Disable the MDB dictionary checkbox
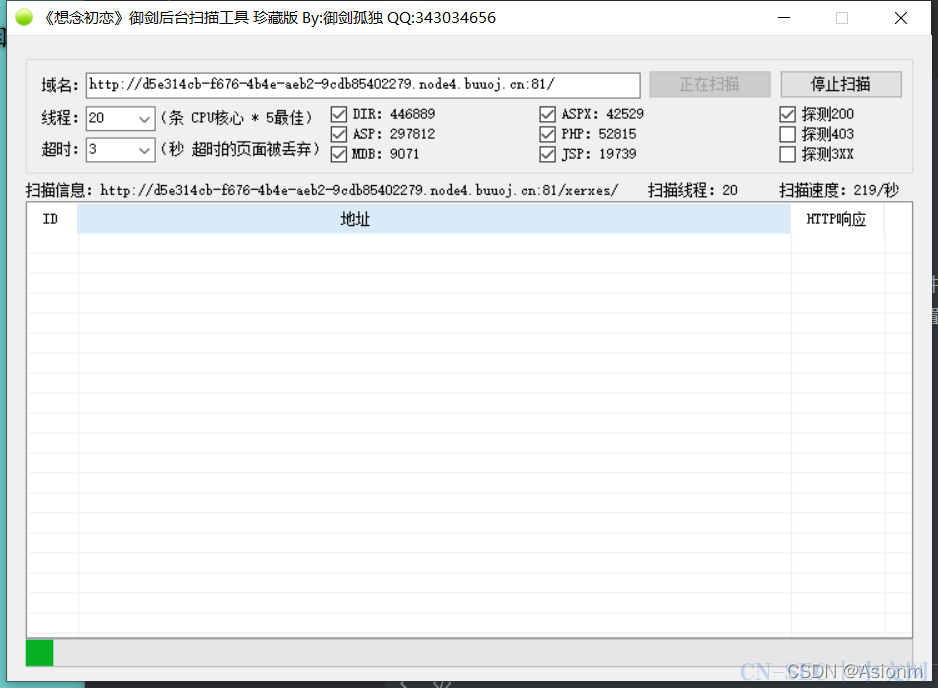938x688 pixels. 338,154
